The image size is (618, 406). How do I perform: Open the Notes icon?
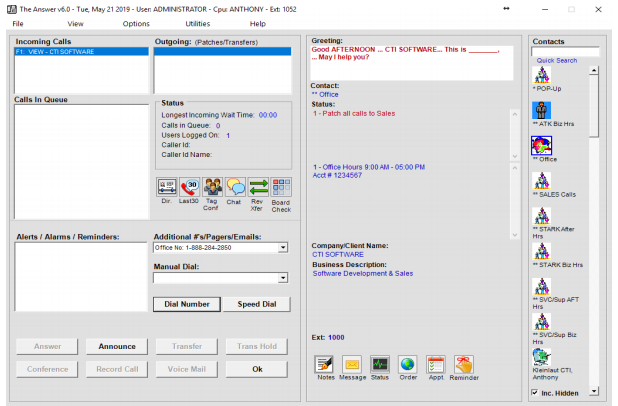(x=325, y=364)
